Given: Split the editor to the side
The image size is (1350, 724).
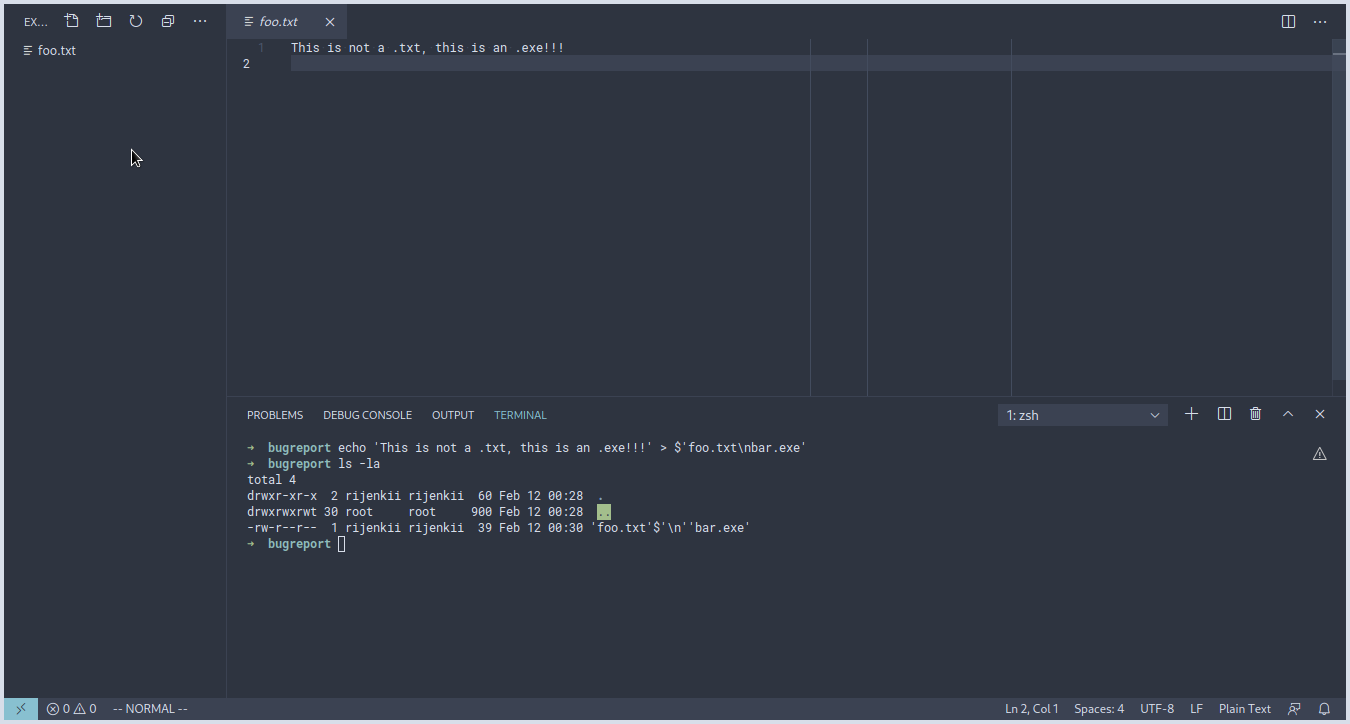Looking at the screenshot, I should (x=1288, y=20).
